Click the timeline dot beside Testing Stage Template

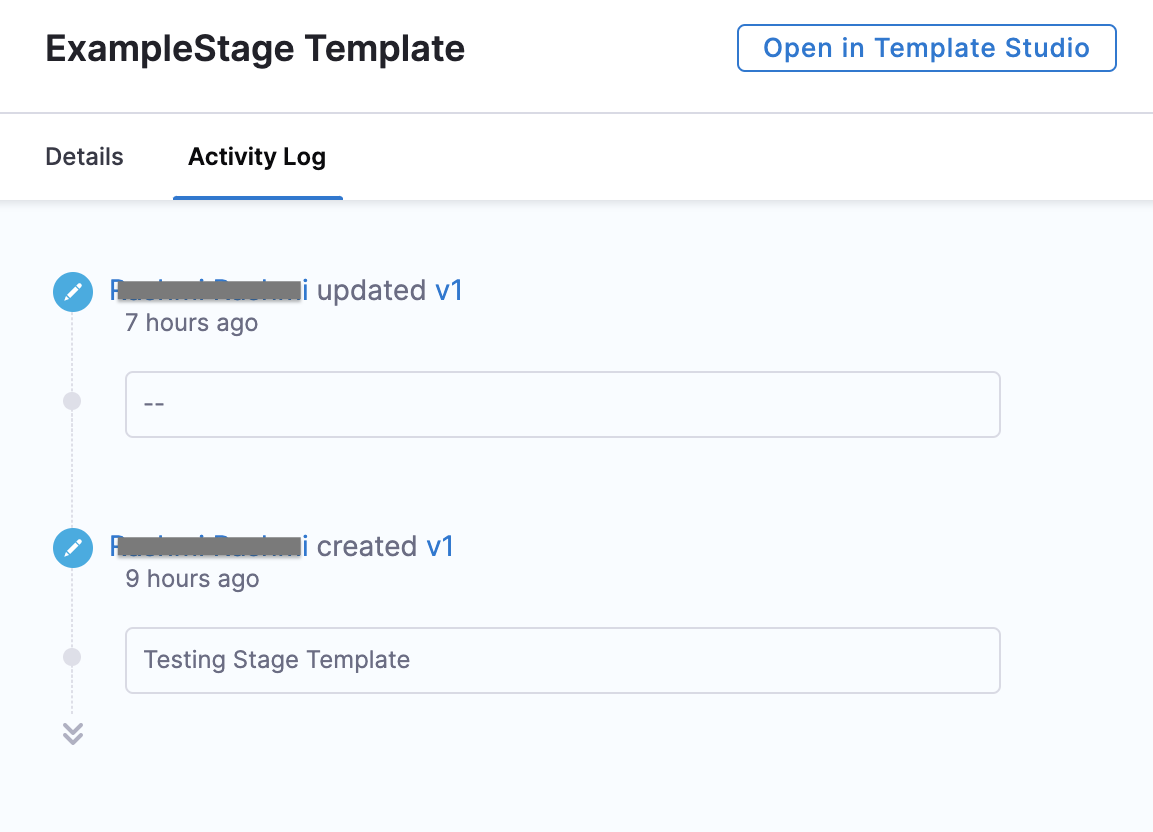coord(72,657)
